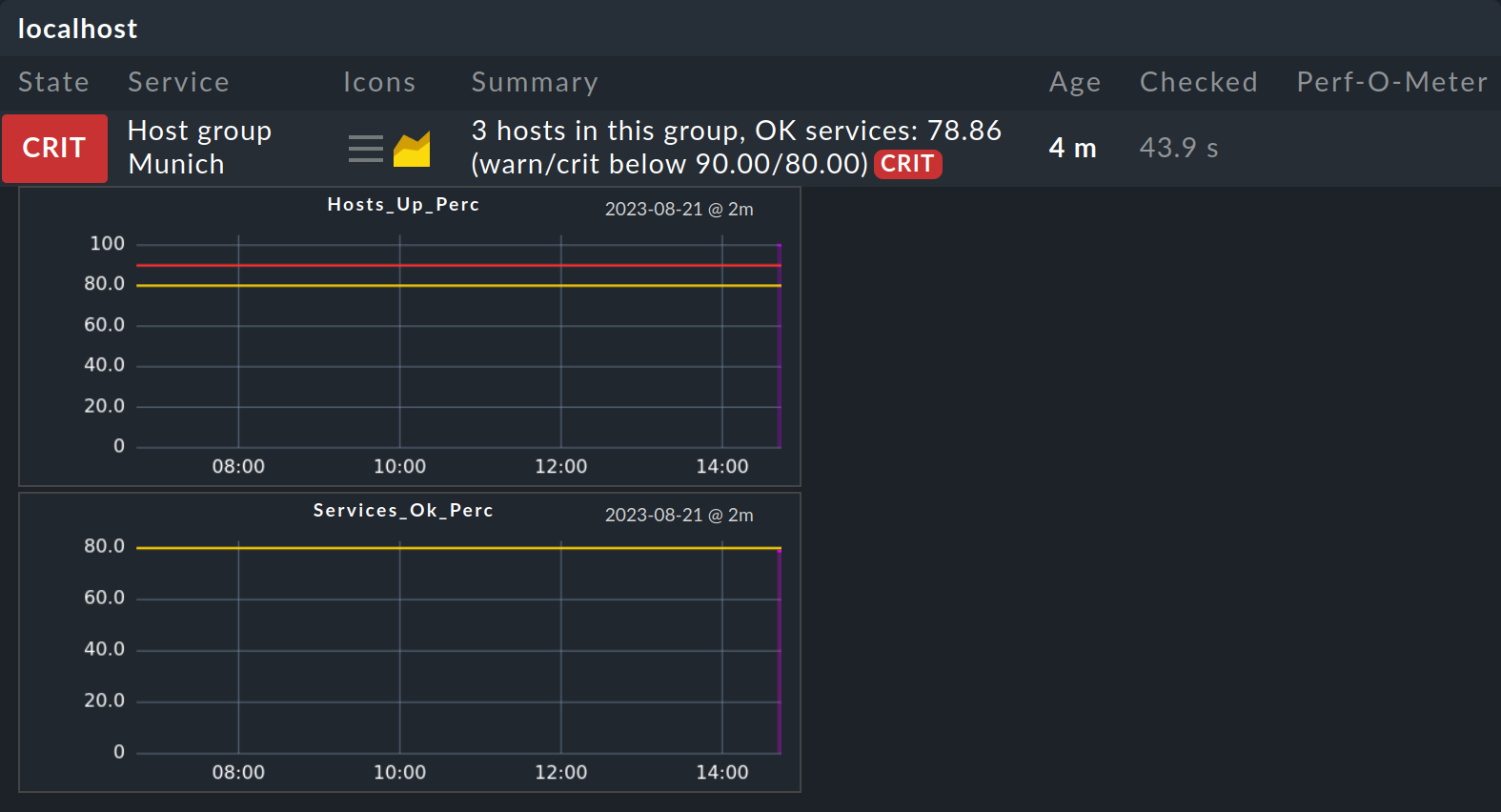This screenshot has height=812, width=1501.
Task: Click the red CRIT state badge in the State column
Action: pos(54,148)
